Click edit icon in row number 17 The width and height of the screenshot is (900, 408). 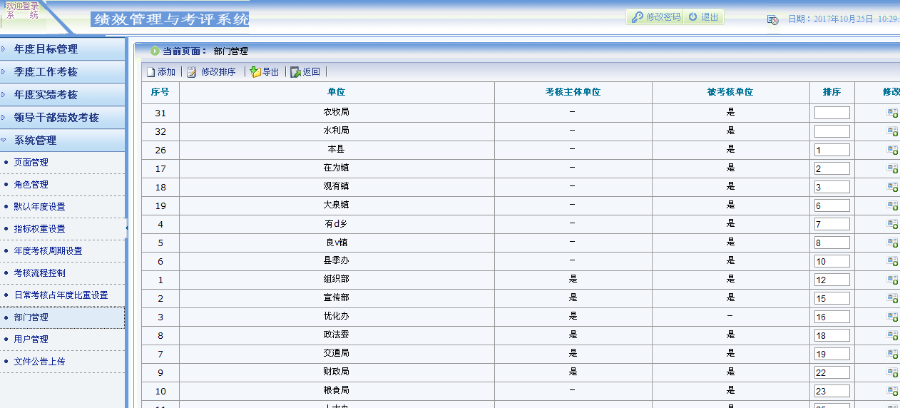(892, 168)
